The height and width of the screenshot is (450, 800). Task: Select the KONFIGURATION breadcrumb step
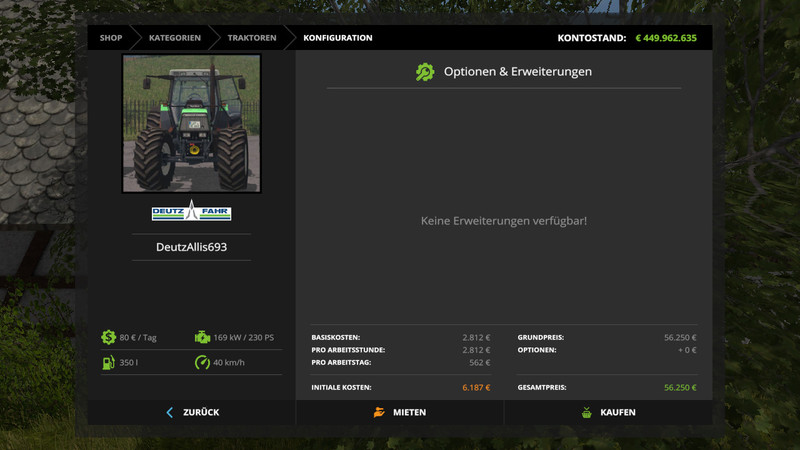338,38
